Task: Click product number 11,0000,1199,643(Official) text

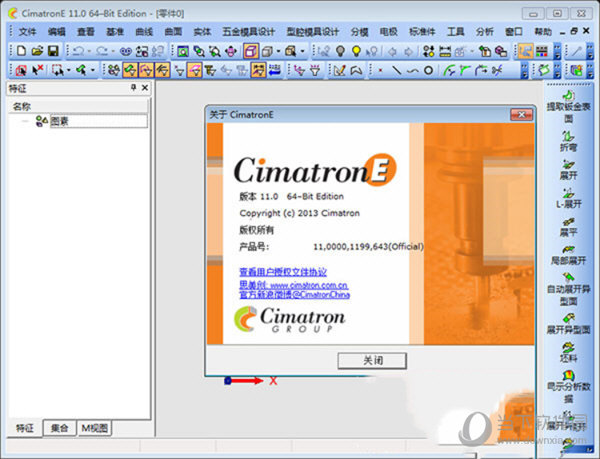Action: point(368,247)
